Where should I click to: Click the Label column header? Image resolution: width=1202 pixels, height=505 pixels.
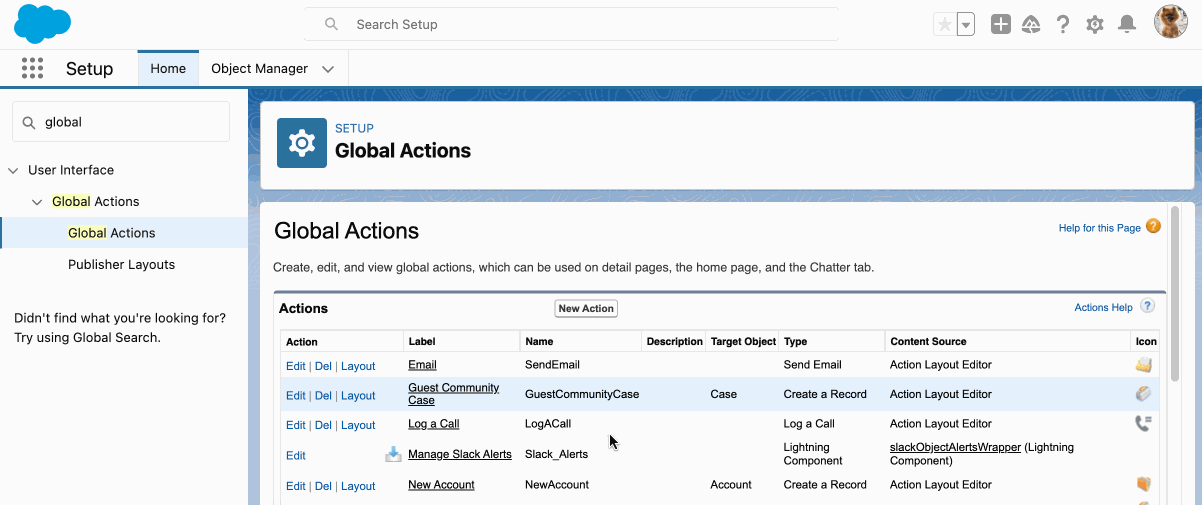point(422,342)
